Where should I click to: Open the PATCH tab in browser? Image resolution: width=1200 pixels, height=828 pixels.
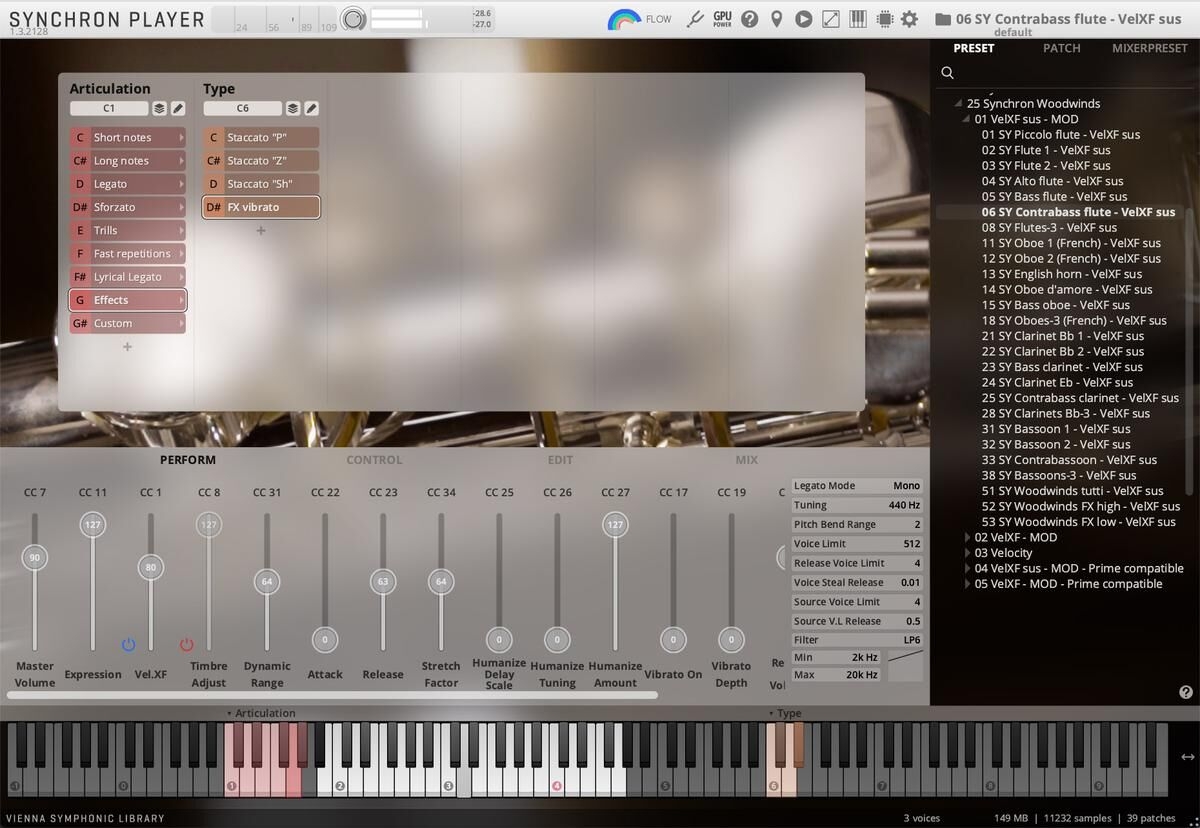[1061, 48]
